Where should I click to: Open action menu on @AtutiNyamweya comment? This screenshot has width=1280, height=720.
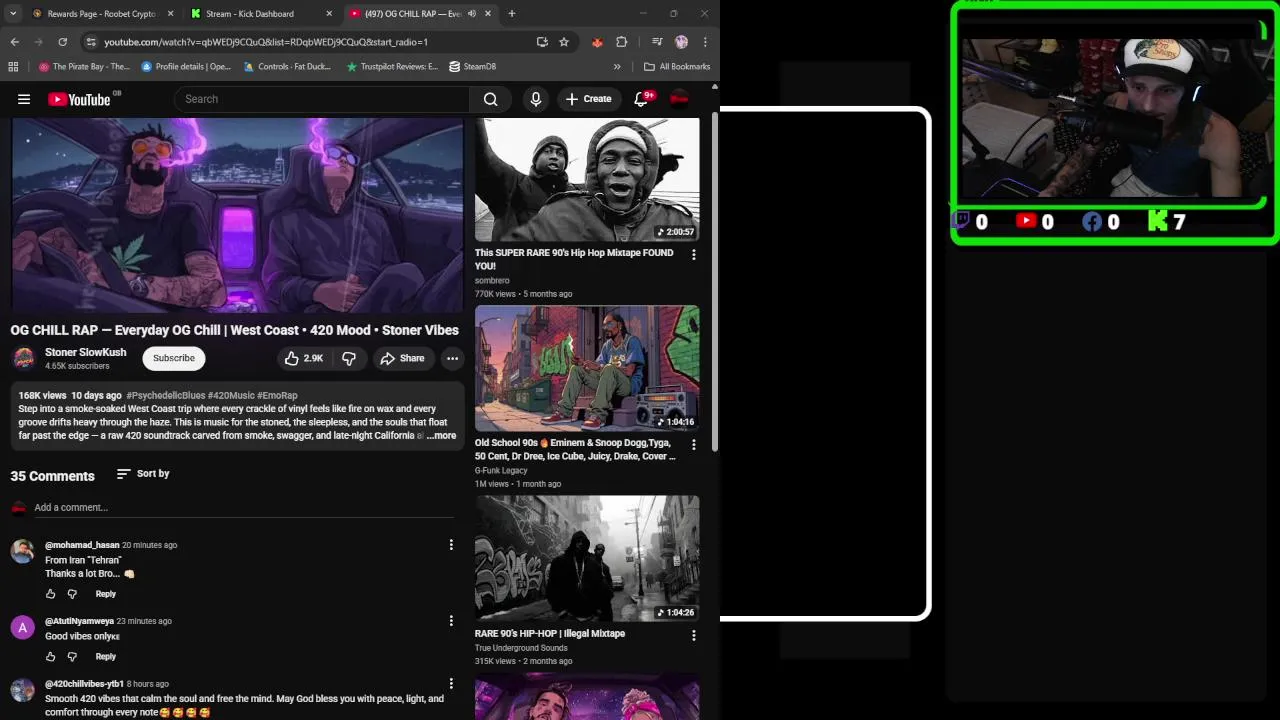[451, 621]
